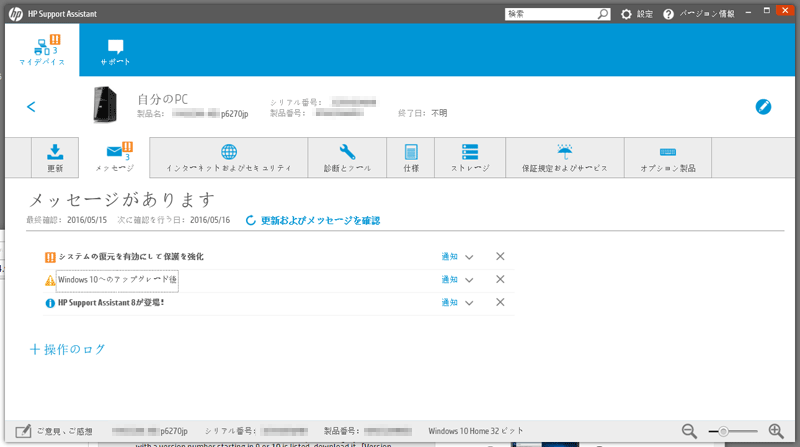Go back with the blue arrow
Viewport: 800px width, 447px height.
point(31,107)
